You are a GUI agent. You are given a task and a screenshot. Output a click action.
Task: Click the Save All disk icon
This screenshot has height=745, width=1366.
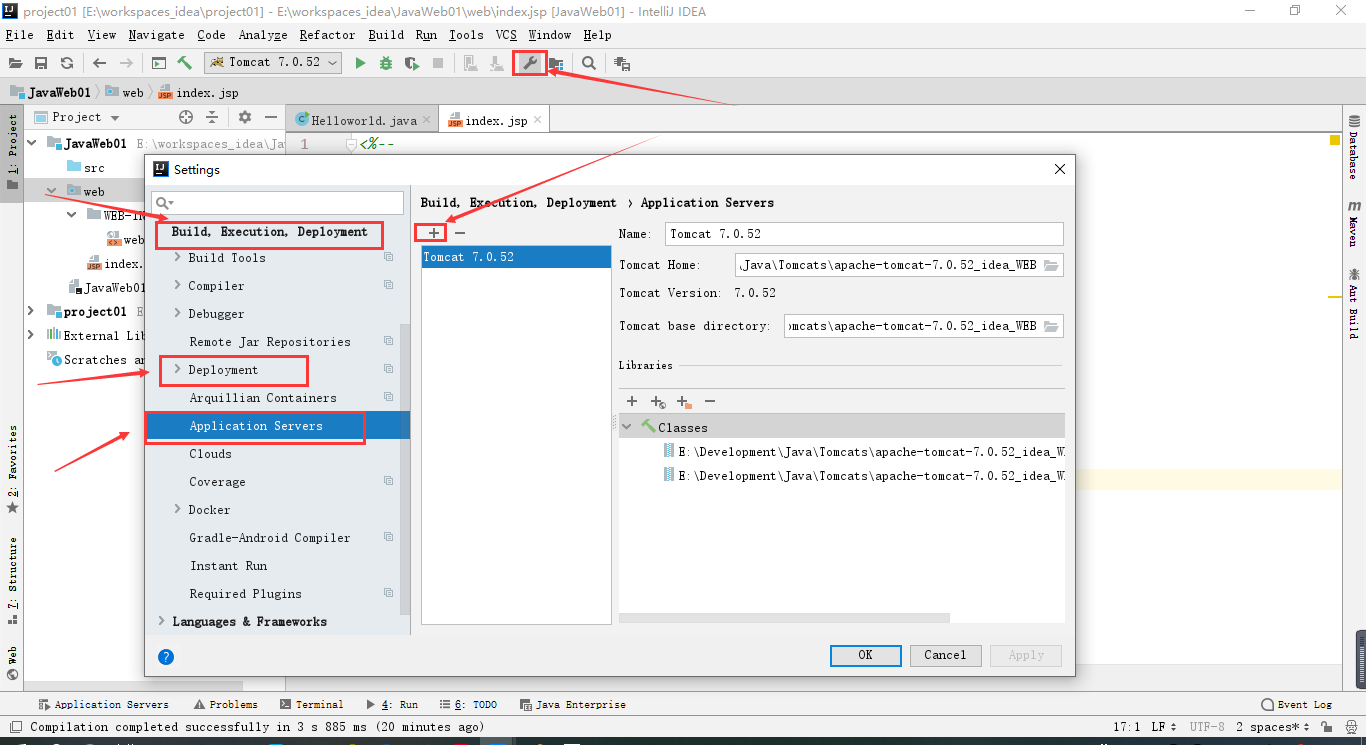[41, 63]
